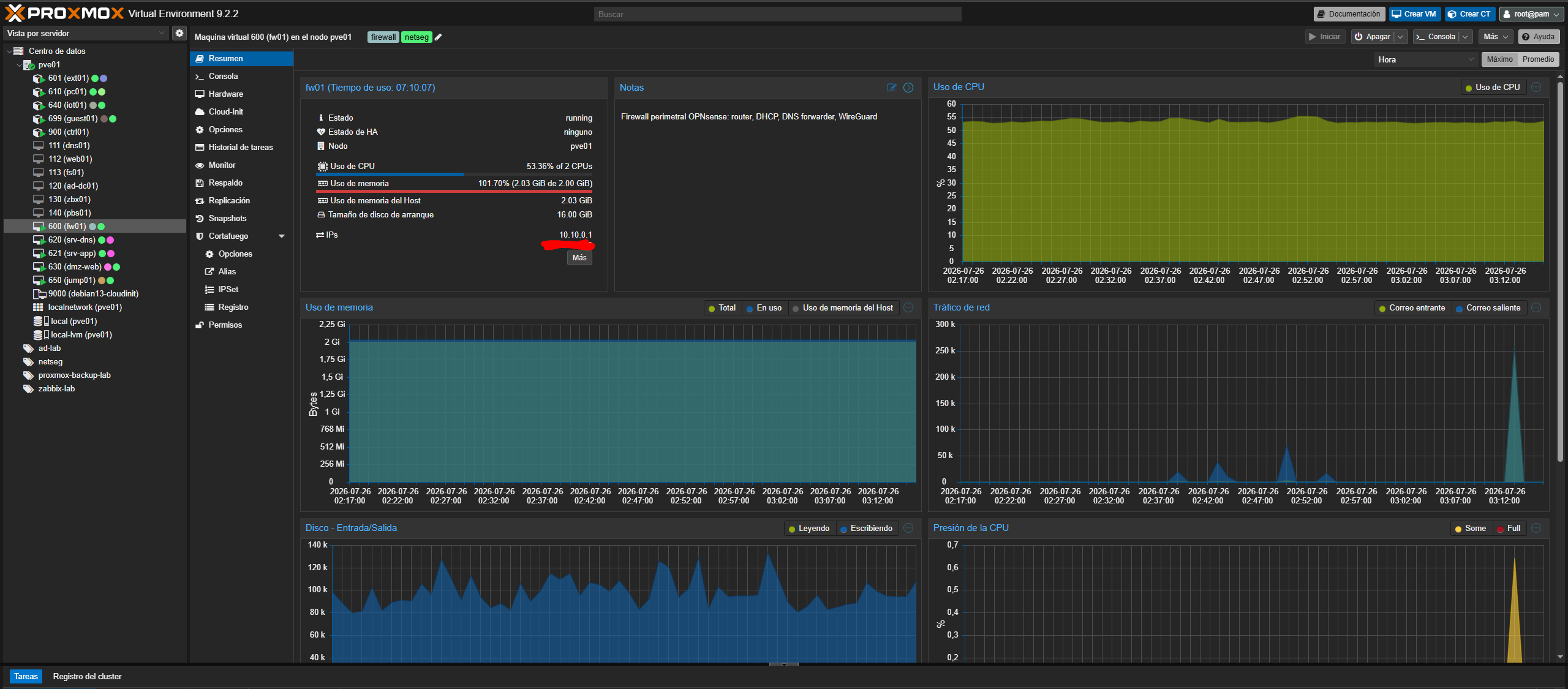Toggle Uso de memoria del Host legend
Image resolution: width=1568 pixels, height=689 pixels.
point(843,307)
